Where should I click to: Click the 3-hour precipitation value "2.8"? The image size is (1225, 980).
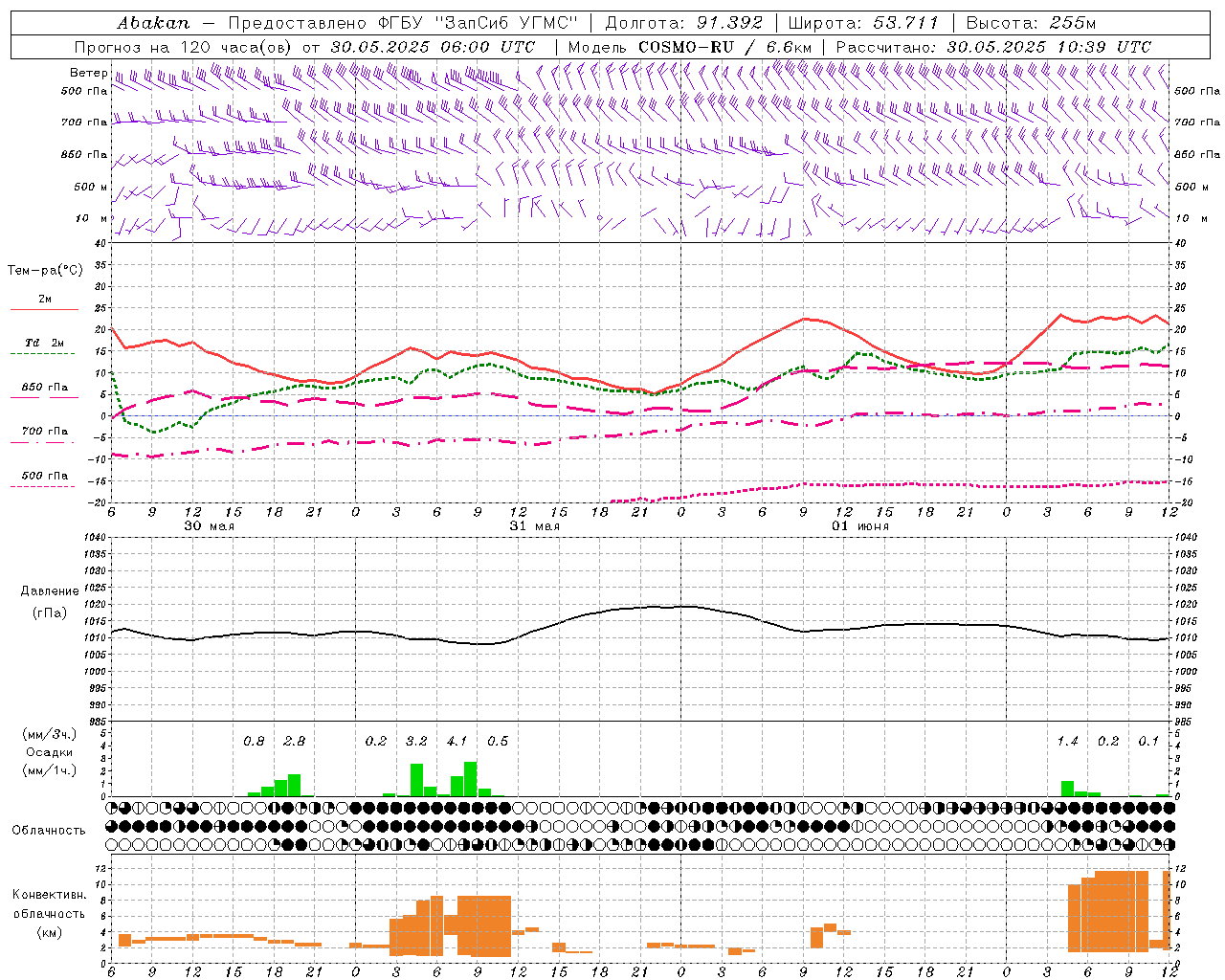(x=294, y=742)
